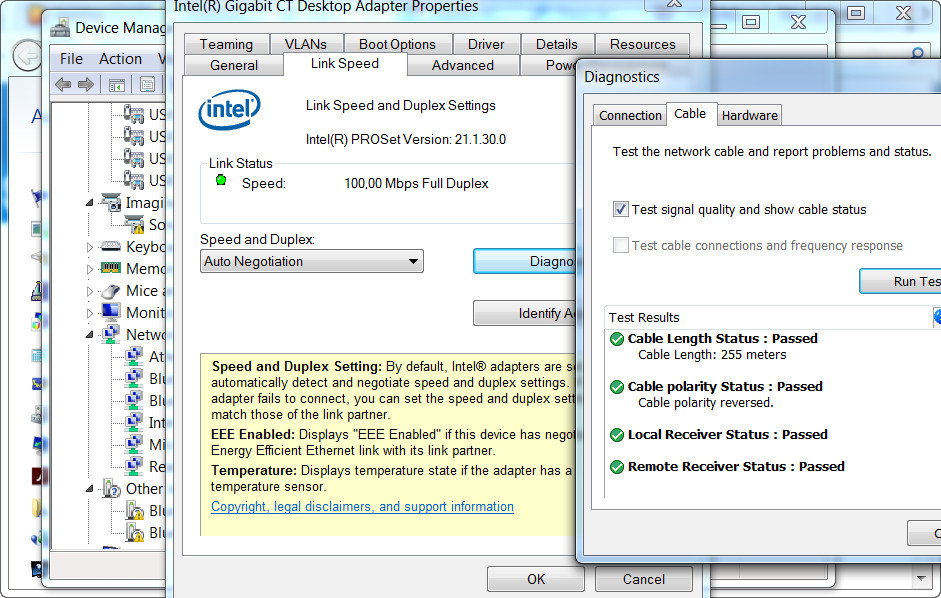
Task: Select the 'Re' network adapter icon
Action: coord(134,467)
